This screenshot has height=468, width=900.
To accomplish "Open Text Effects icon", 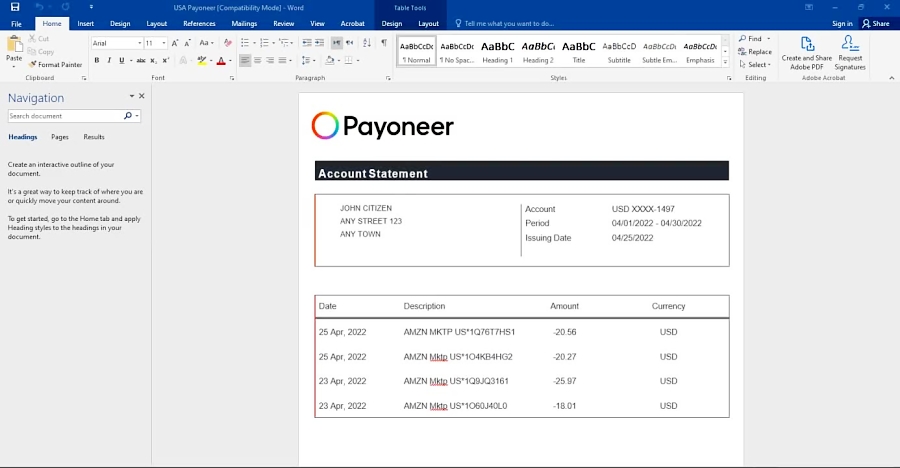I will (x=183, y=60).
